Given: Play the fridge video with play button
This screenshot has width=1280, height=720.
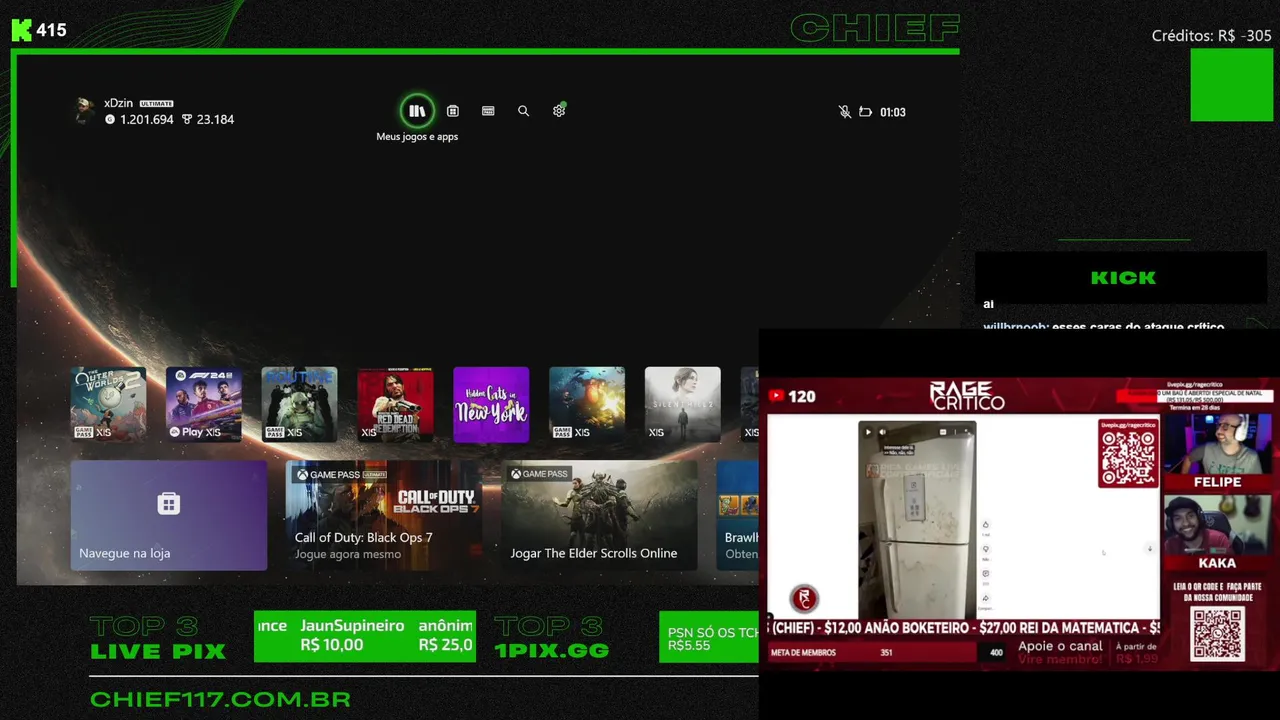Looking at the screenshot, I should click(868, 432).
